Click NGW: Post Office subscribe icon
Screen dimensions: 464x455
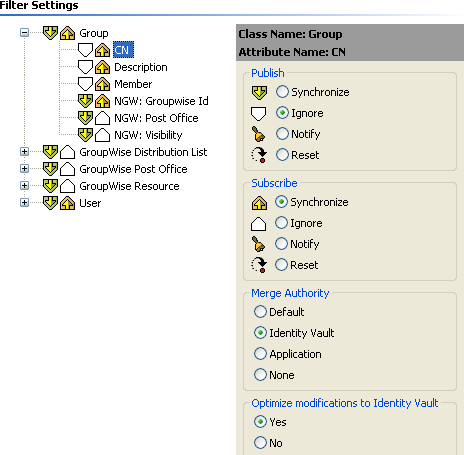(102, 118)
